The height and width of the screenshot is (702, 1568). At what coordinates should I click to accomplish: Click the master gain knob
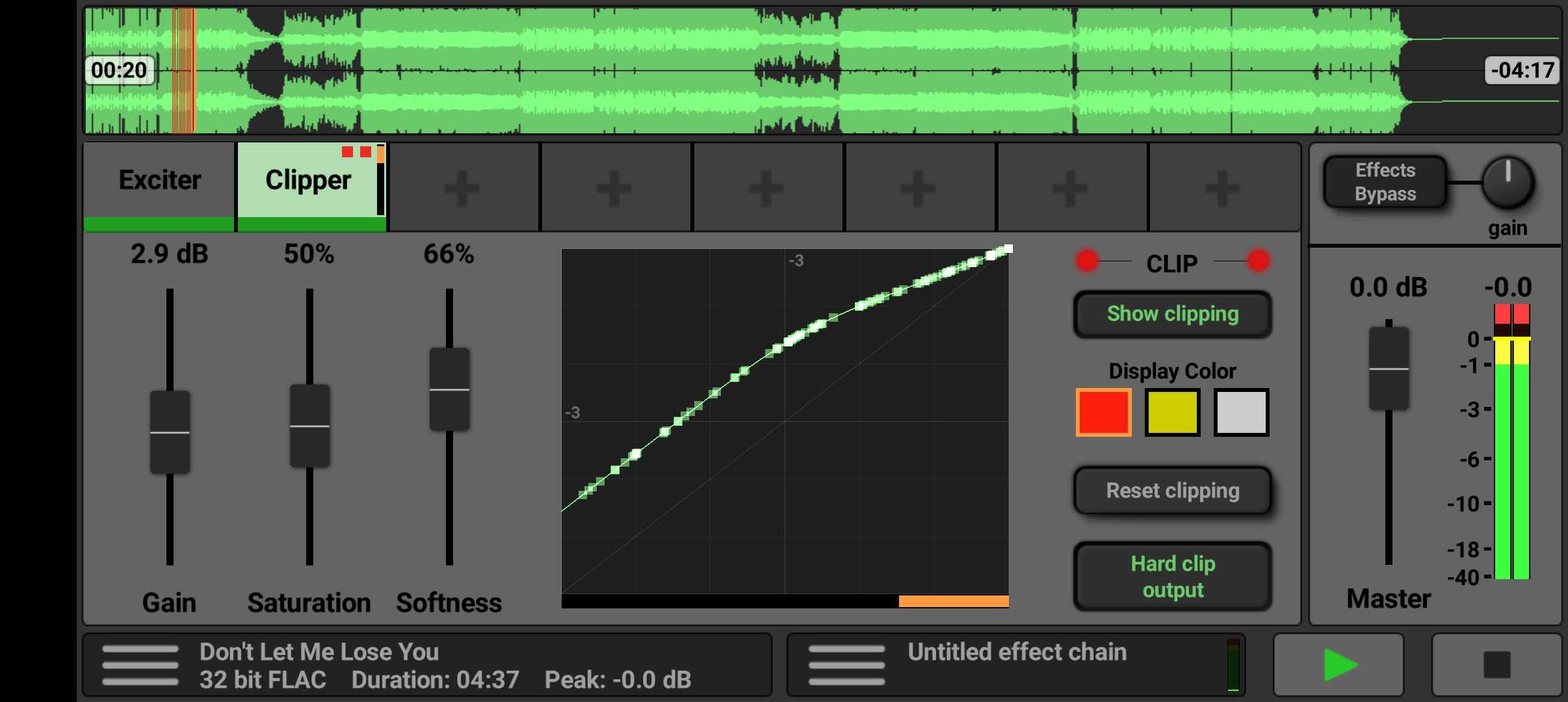point(1508,182)
